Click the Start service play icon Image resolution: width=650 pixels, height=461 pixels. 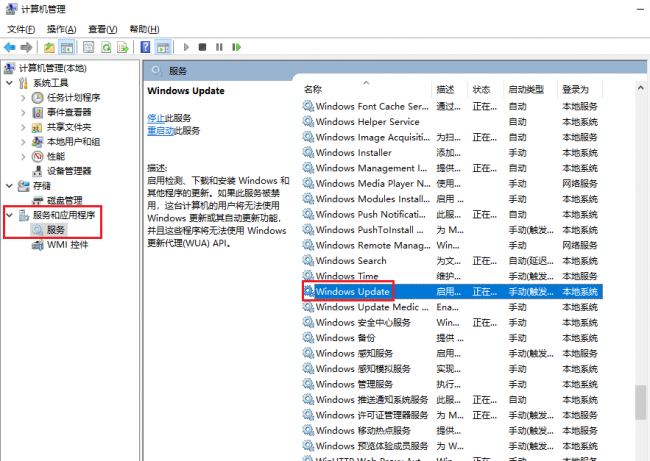pos(186,47)
